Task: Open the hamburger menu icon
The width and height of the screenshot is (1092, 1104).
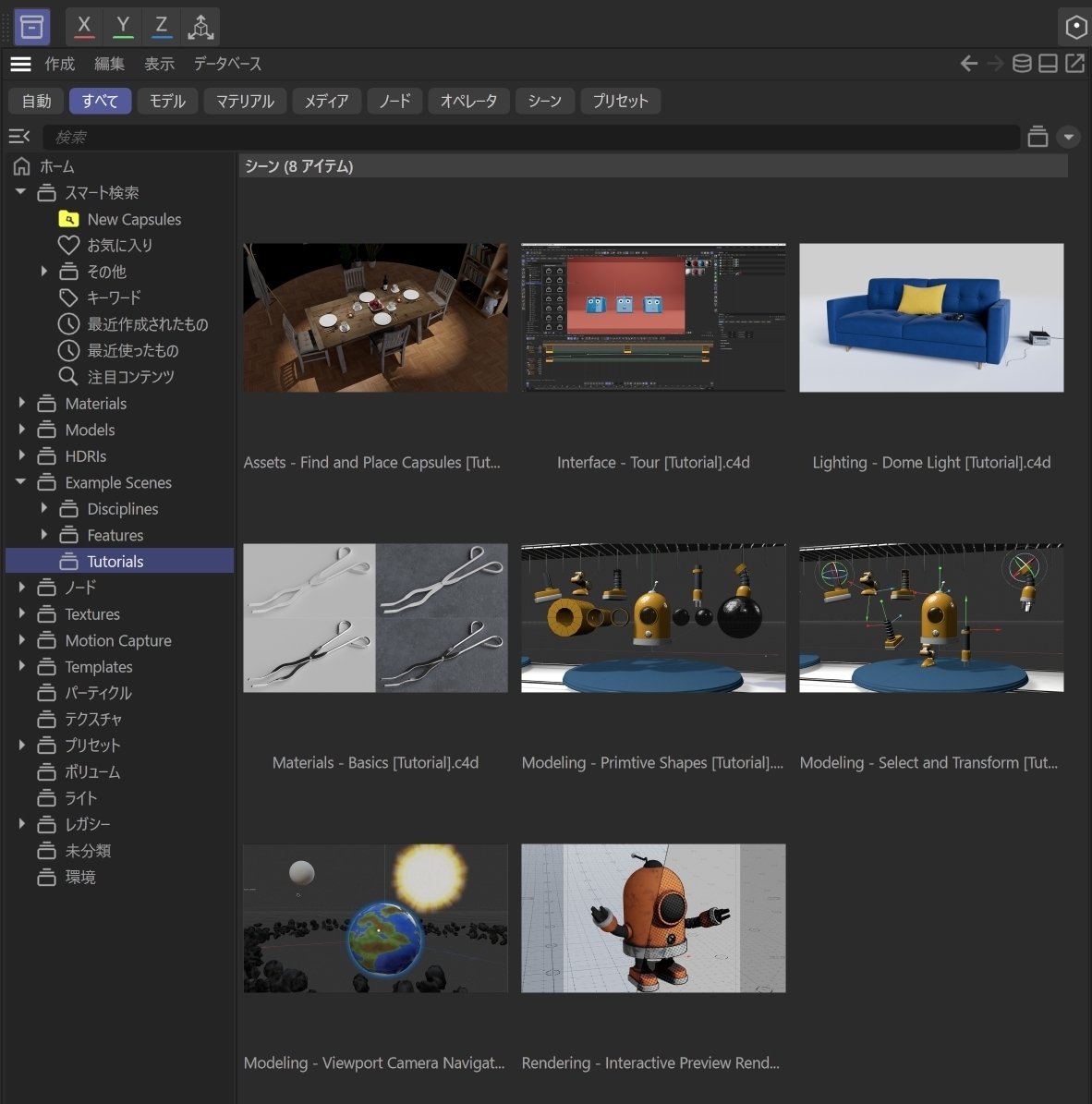Action: 20,64
